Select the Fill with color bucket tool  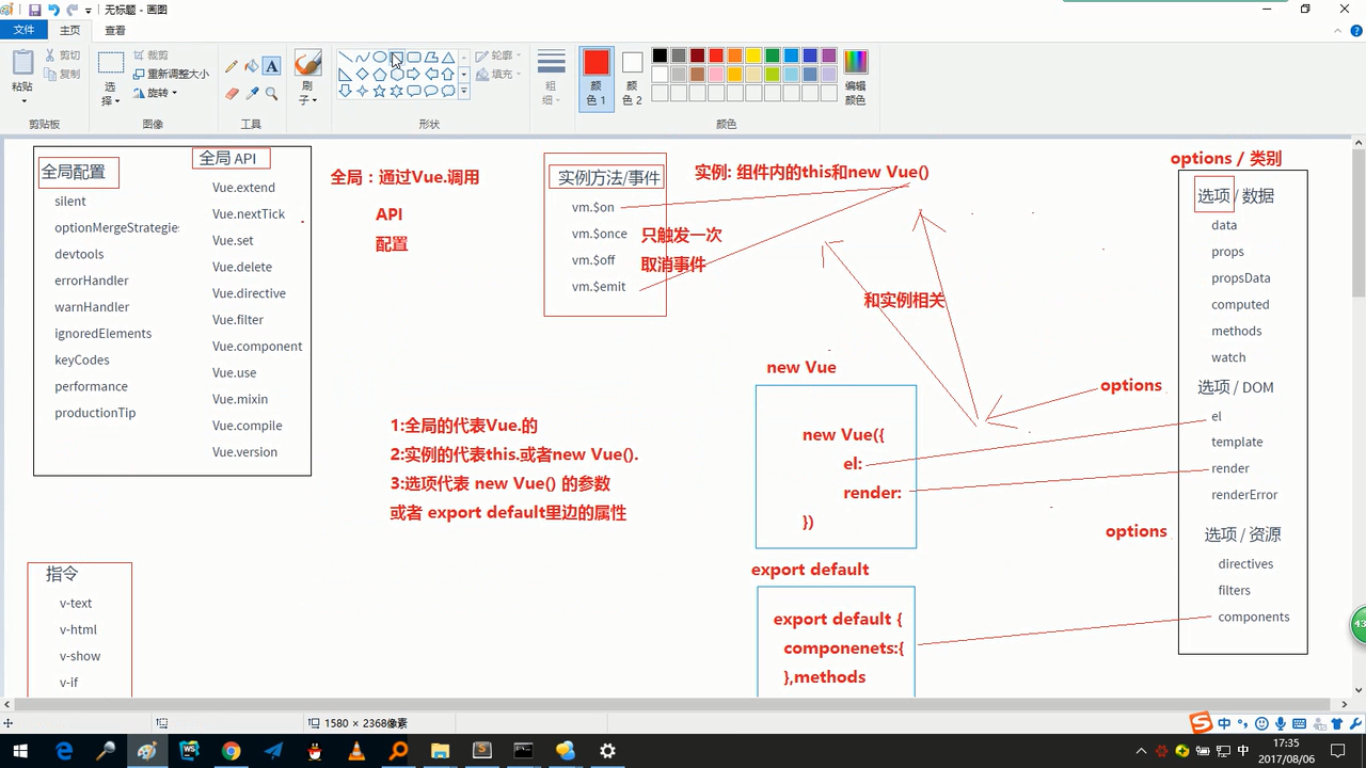tap(252, 66)
